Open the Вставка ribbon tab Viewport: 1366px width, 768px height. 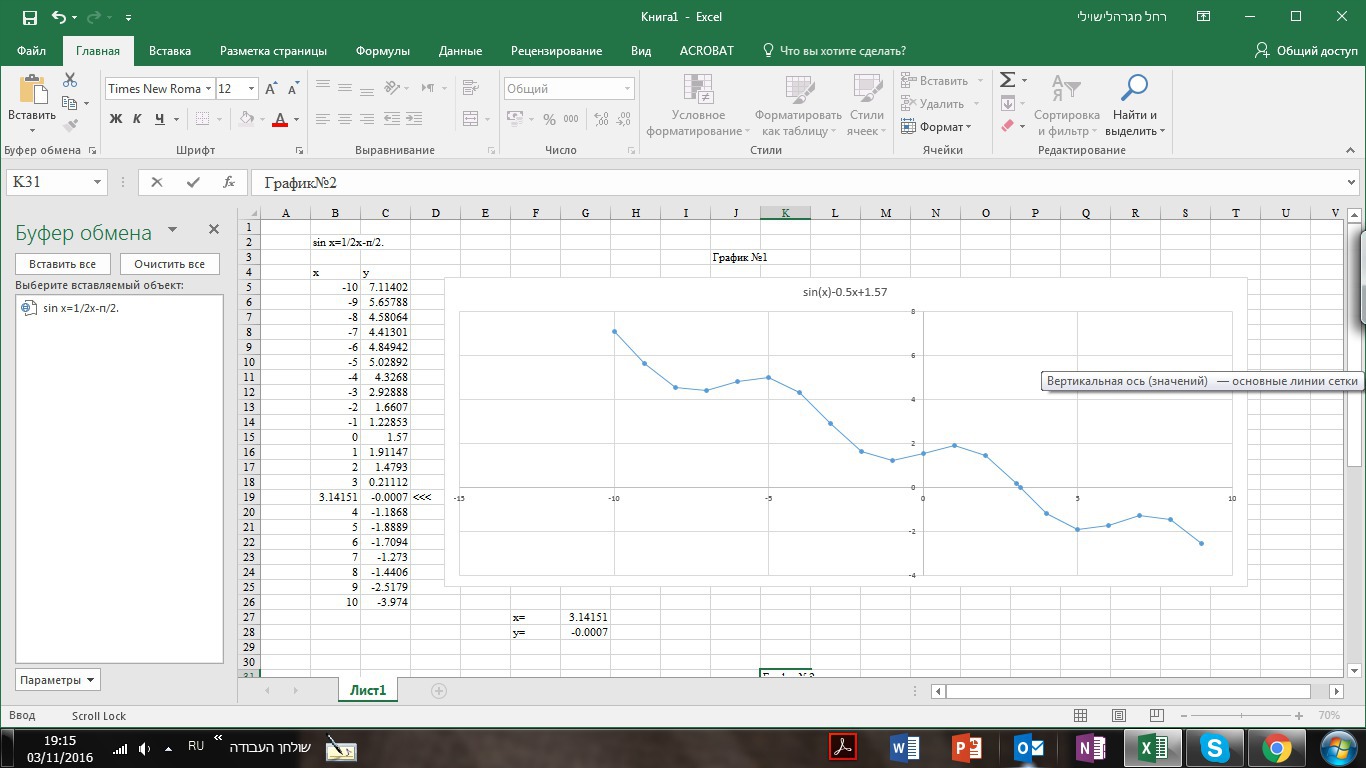170,51
